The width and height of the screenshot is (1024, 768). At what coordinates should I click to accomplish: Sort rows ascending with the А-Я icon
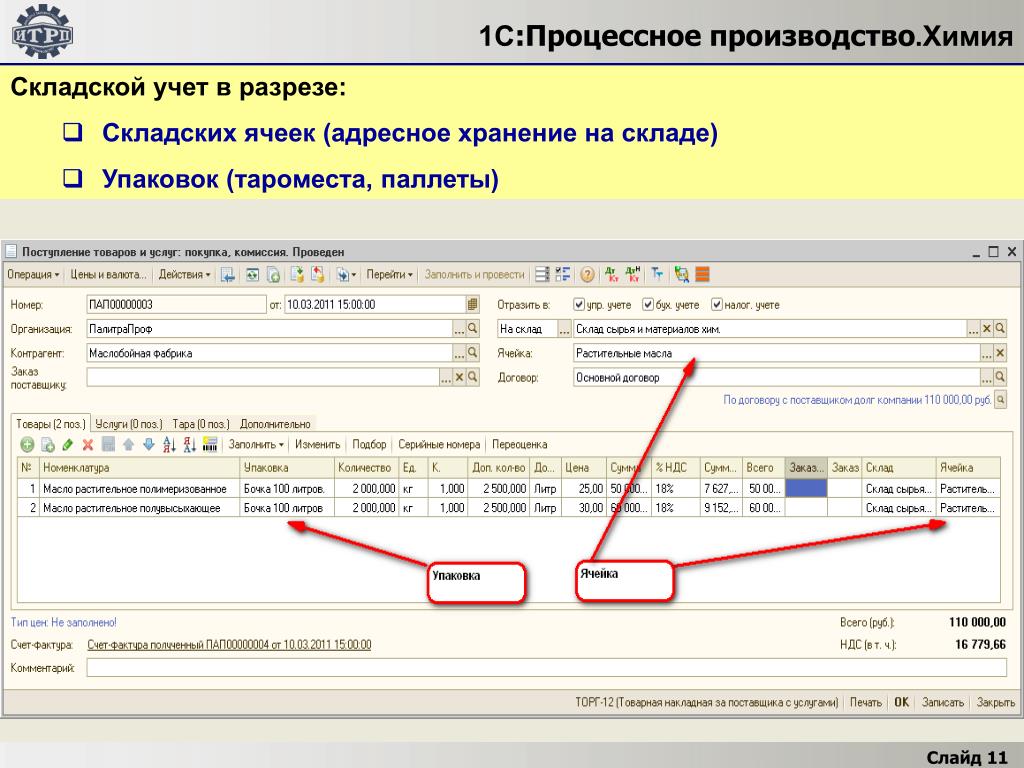pyautogui.click(x=170, y=445)
